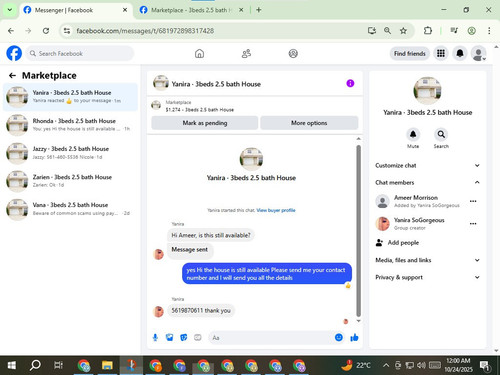Open the Groups icon in top navigation
This screenshot has height=375, width=500.
(293, 53)
